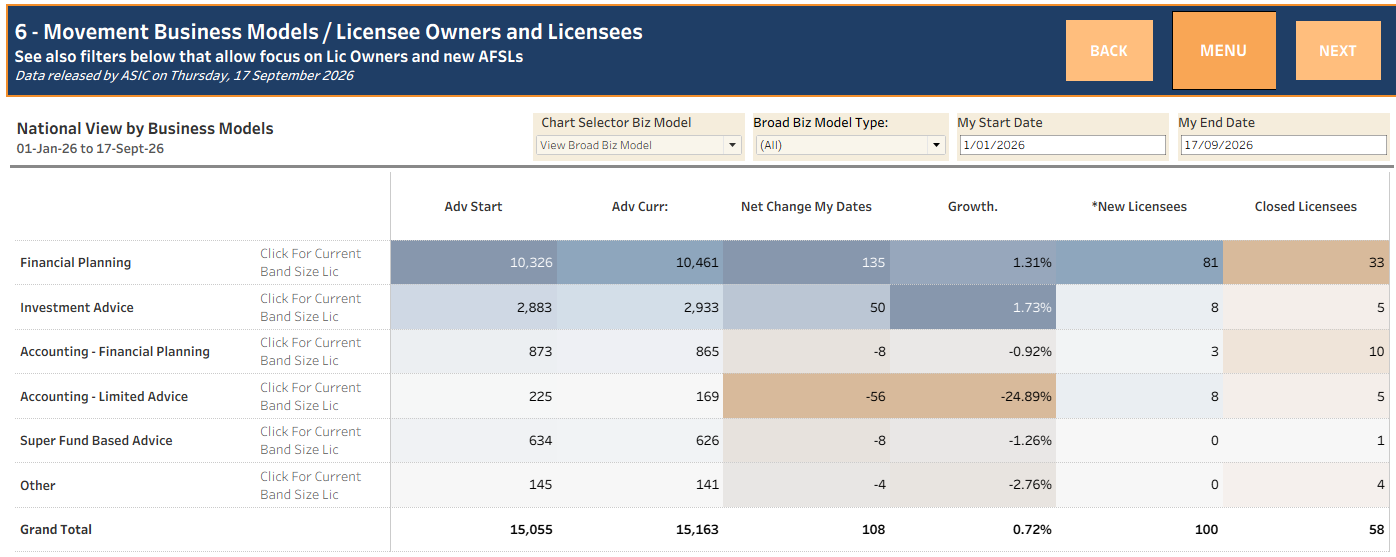The height and width of the screenshot is (557, 1396).
Task: Click the -56 net change cell
Action: pos(807,396)
